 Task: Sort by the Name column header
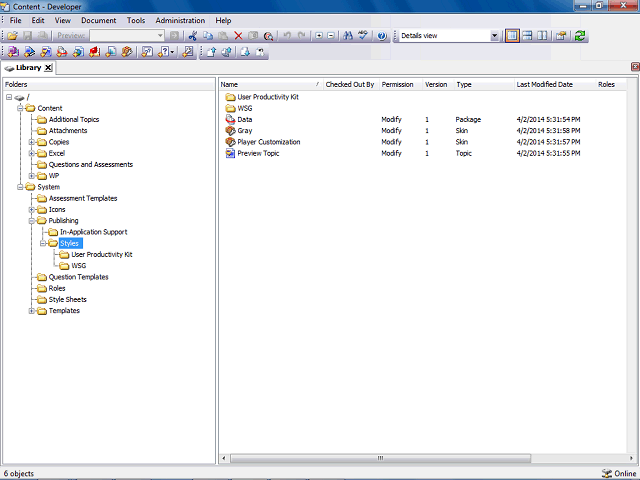(271, 84)
